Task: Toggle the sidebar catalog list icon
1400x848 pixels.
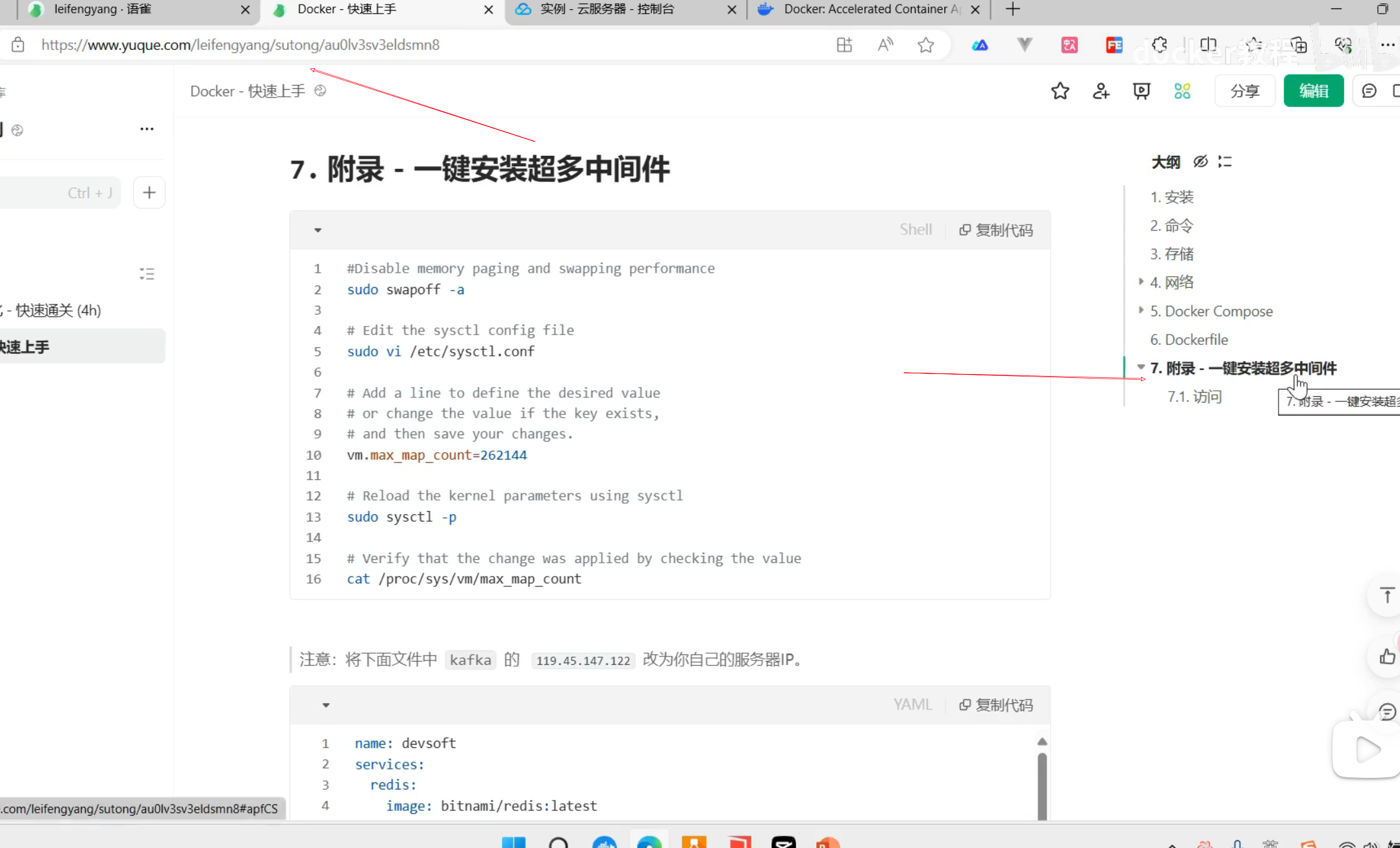Action: coord(147,273)
